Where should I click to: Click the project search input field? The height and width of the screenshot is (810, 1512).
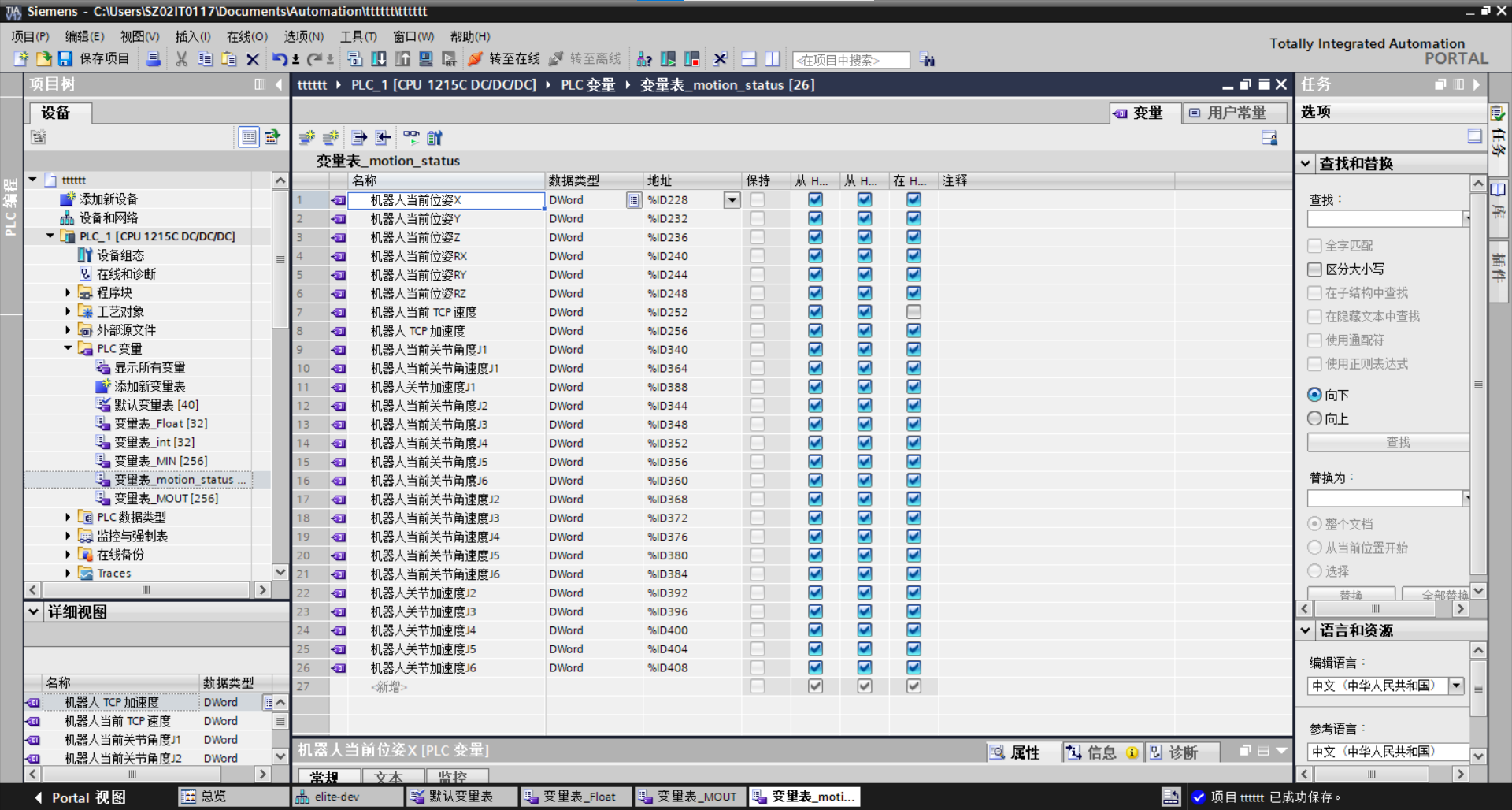click(850, 60)
